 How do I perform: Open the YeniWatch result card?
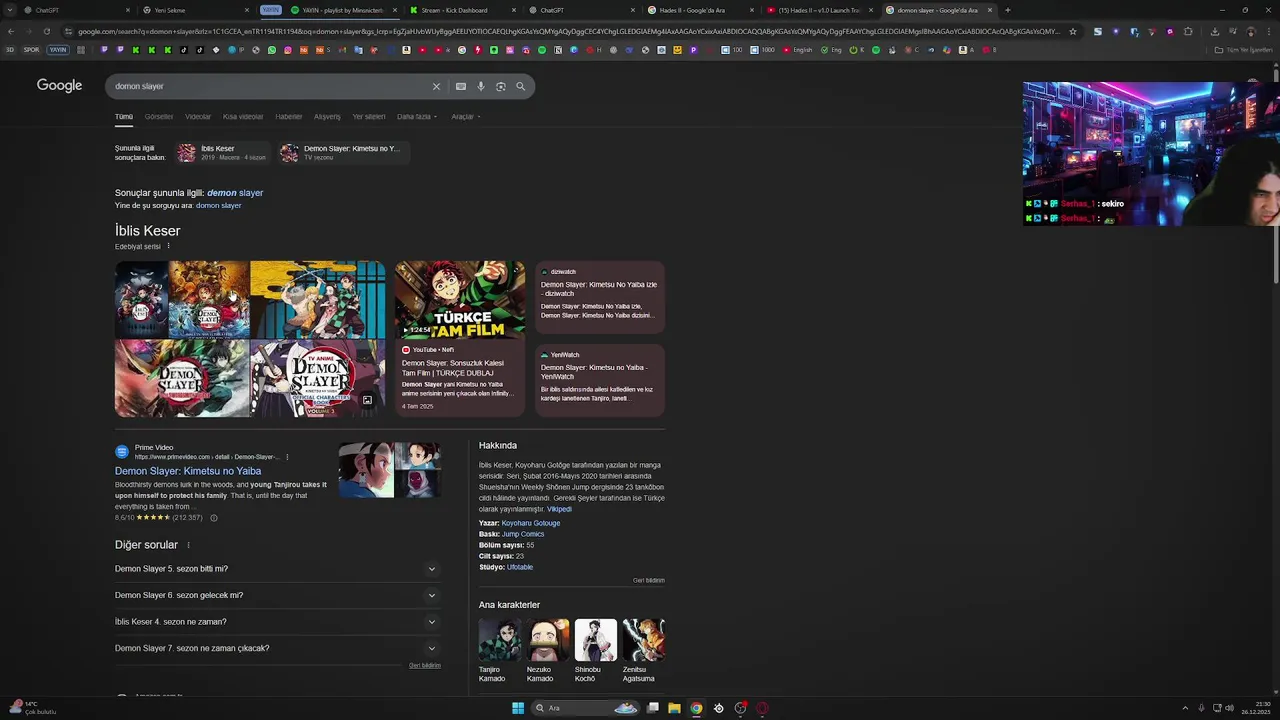600,380
